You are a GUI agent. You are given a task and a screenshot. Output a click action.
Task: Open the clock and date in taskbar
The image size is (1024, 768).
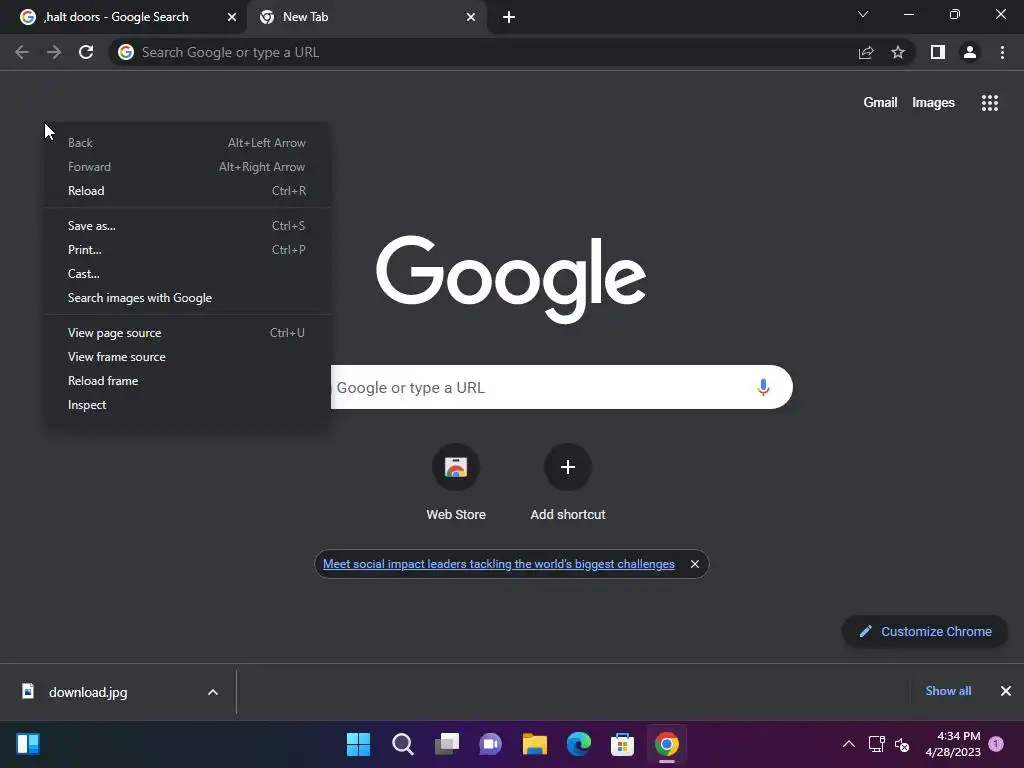[953, 744]
